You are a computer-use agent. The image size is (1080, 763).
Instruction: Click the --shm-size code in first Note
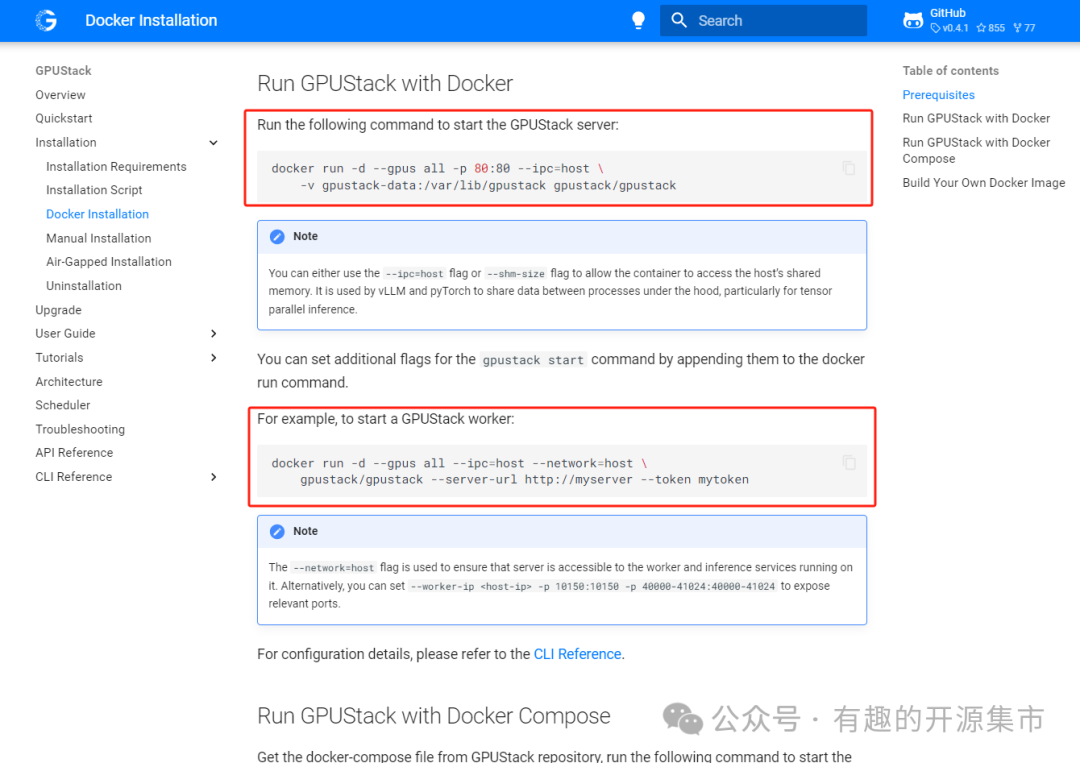point(515,273)
